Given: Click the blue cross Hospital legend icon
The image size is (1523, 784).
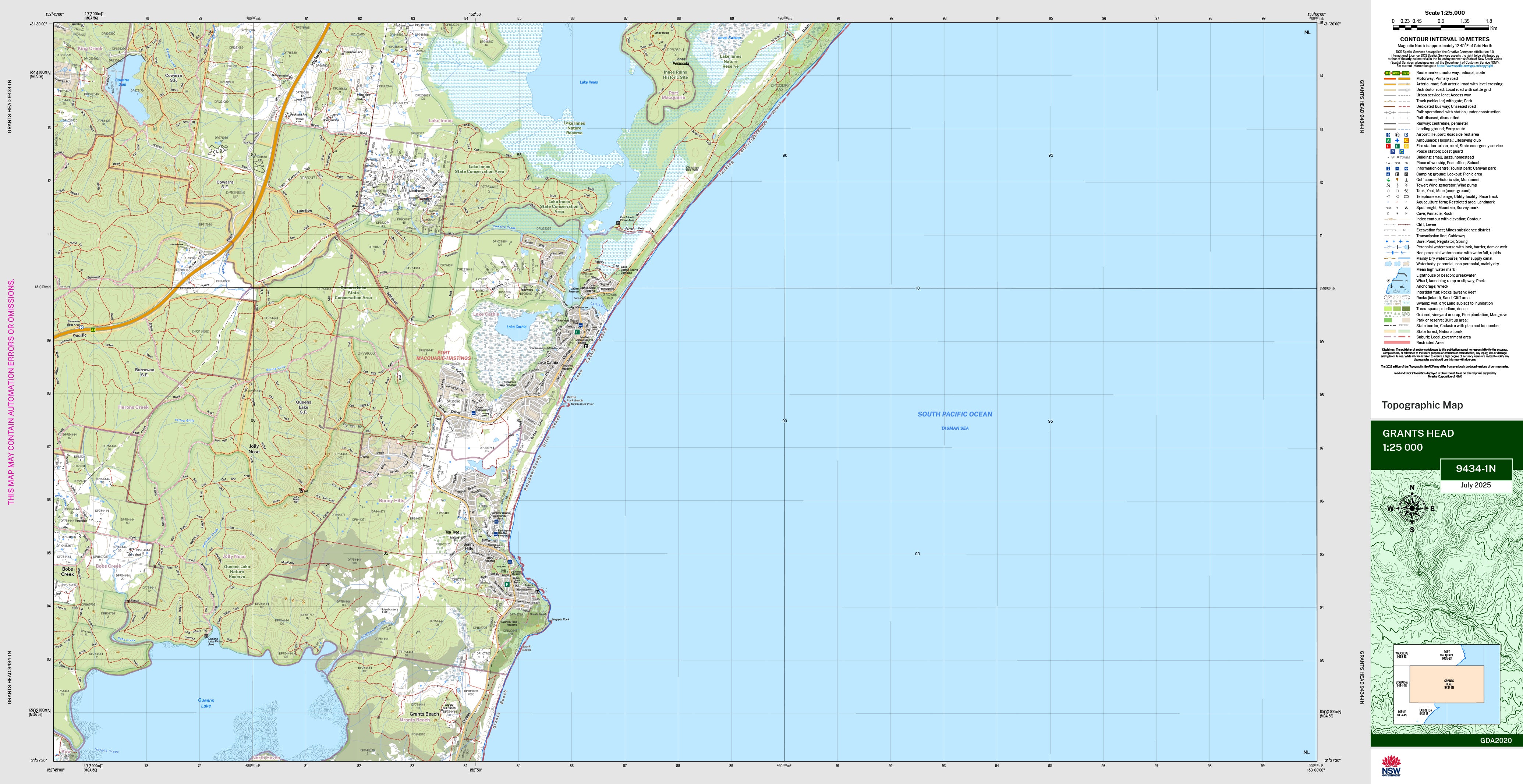Looking at the screenshot, I should pyautogui.click(x=1397, y=141).
